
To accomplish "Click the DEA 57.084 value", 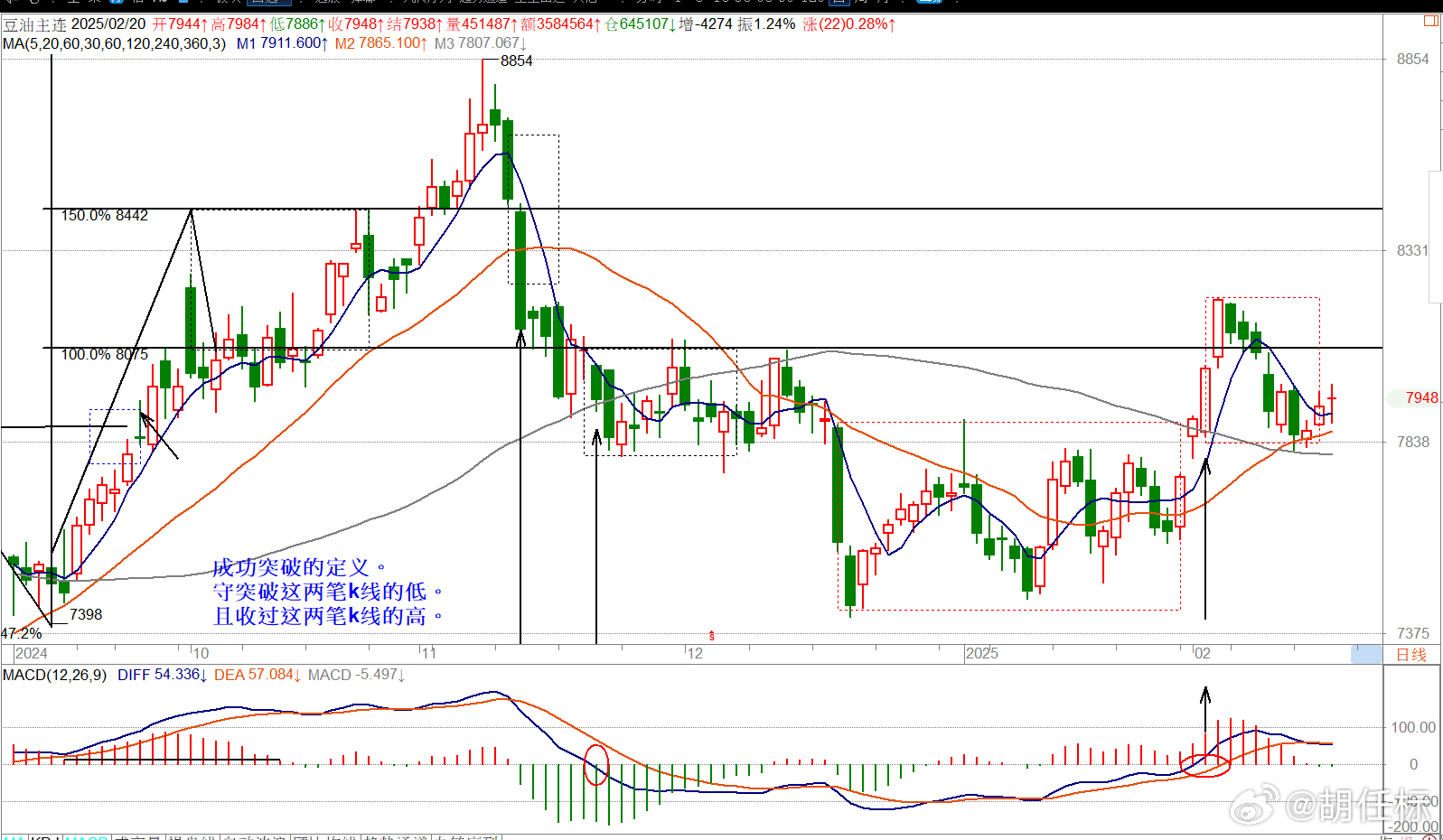I will pyautogui.click(x=257, y=675).
